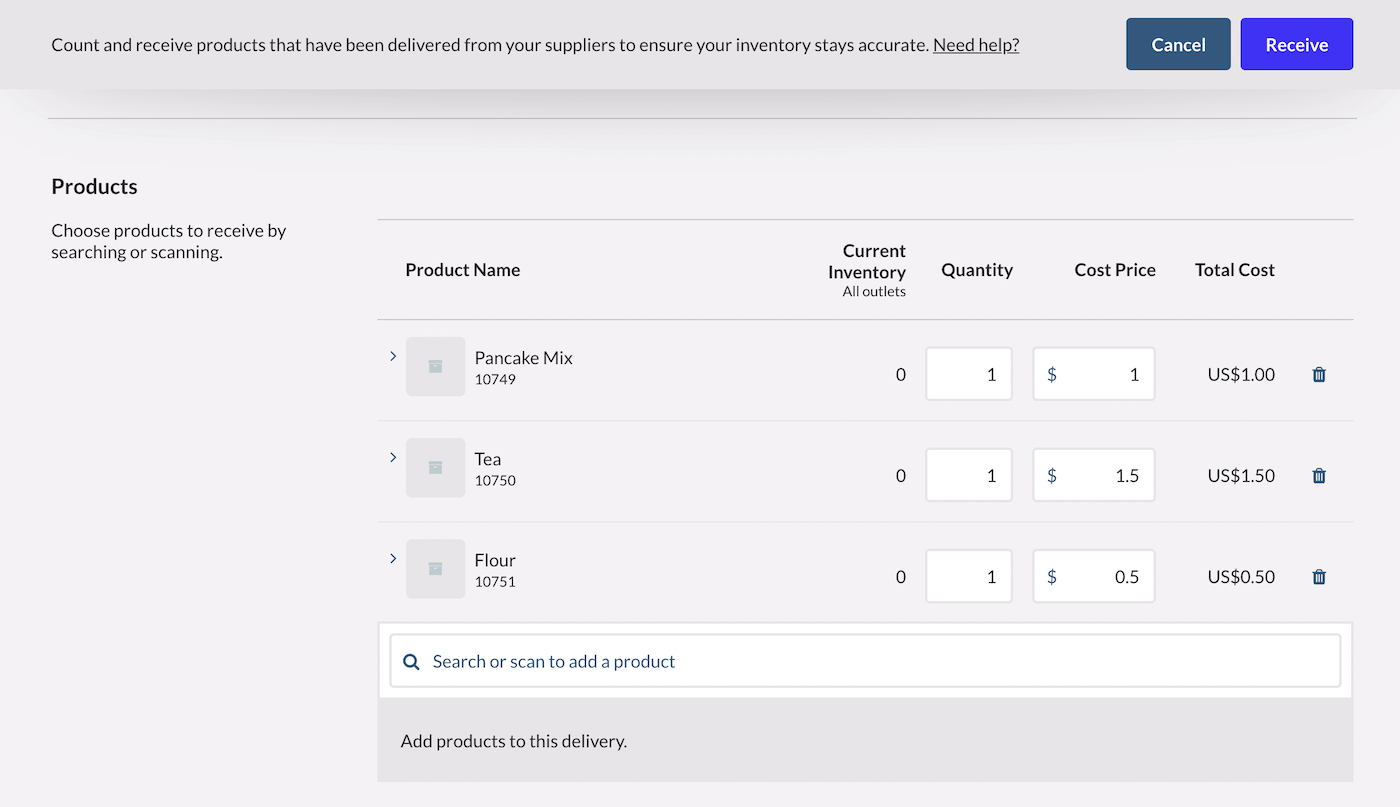Screen dimensions: 1400x807
Task: Delete Flour via the trash icon
Action: tap(1318, 576)
